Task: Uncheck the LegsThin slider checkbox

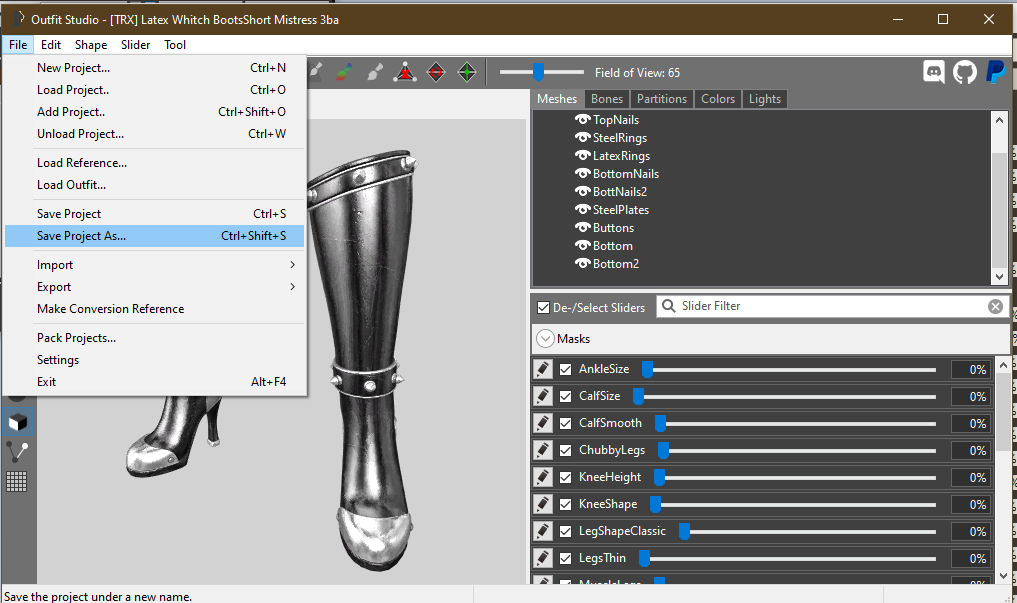Action: coord(566,558)
